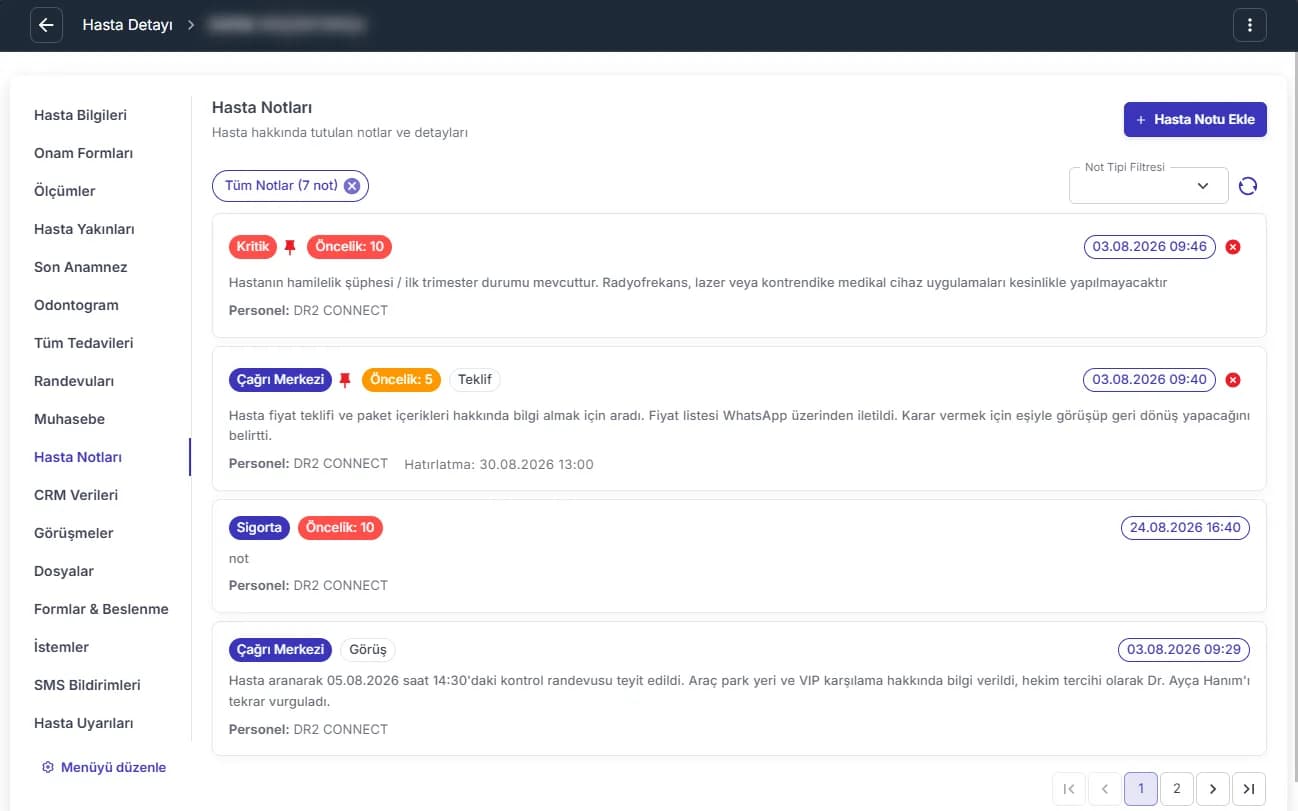The image size is (1298, 811).
Task: Click the gear icon beside Menüyü düzenle
Action: coord(47,768)
